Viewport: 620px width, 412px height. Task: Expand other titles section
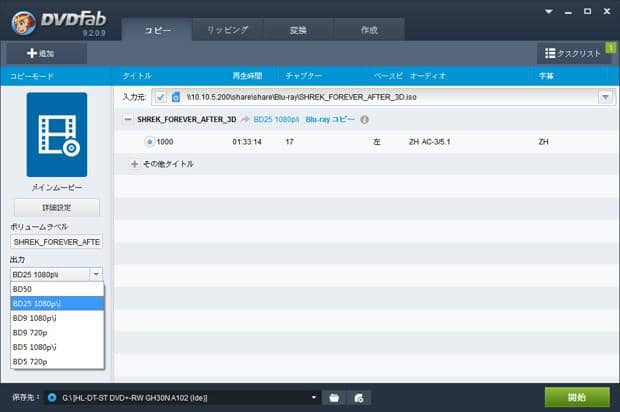pos(134,164)
